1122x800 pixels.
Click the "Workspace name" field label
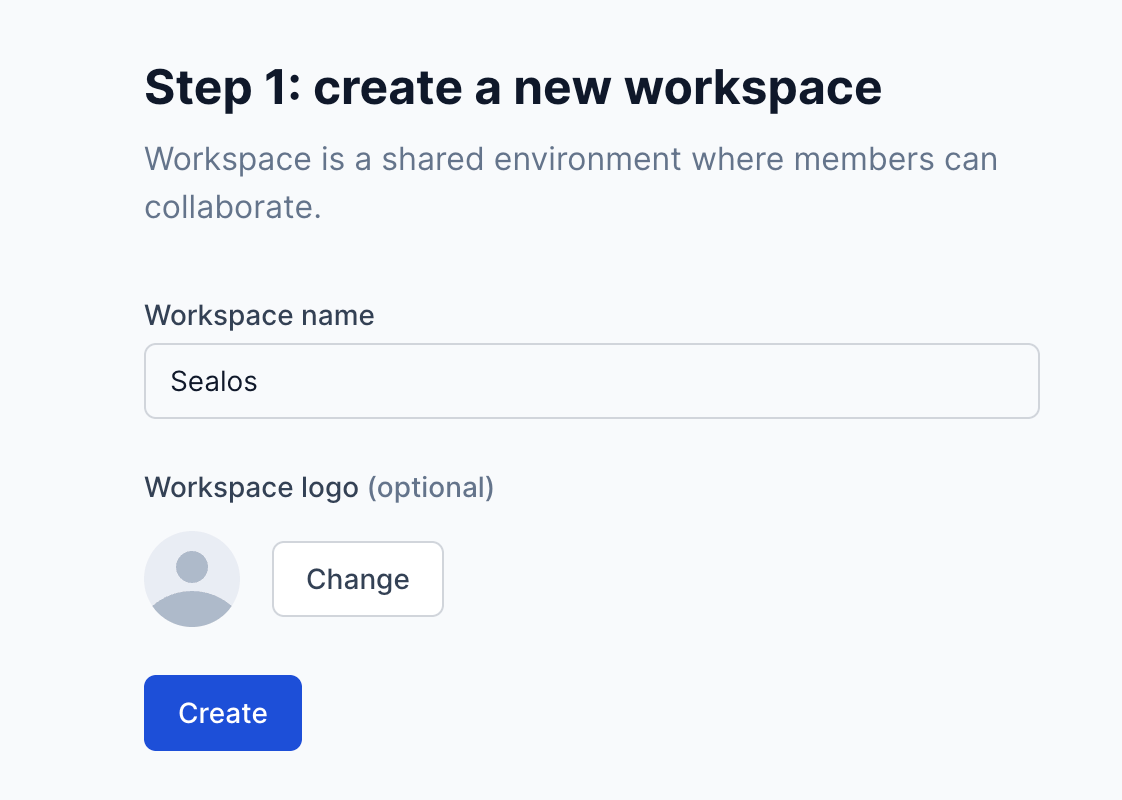(259, 316)
